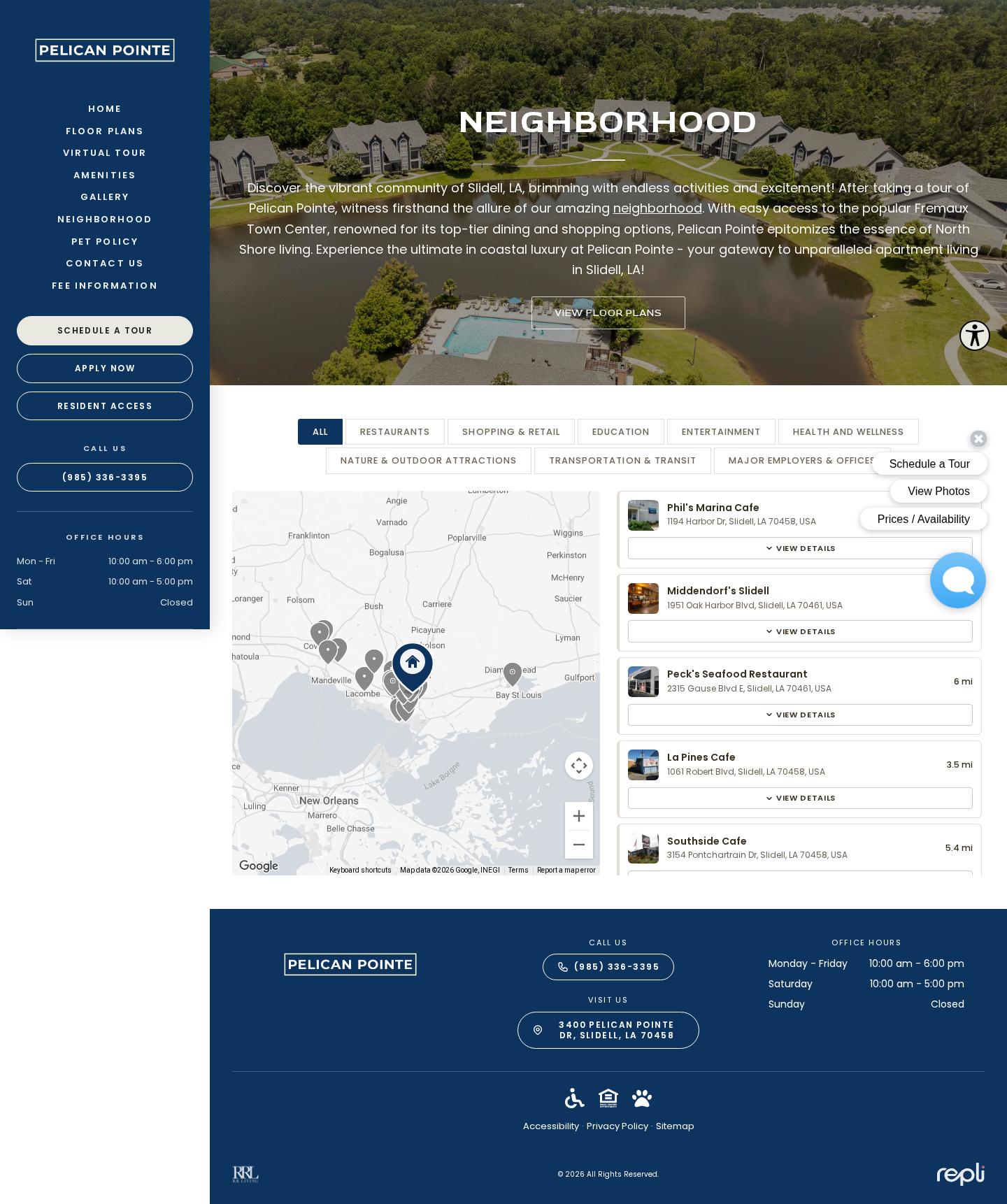
Task: Show the Education category
Action: [621, 432]
